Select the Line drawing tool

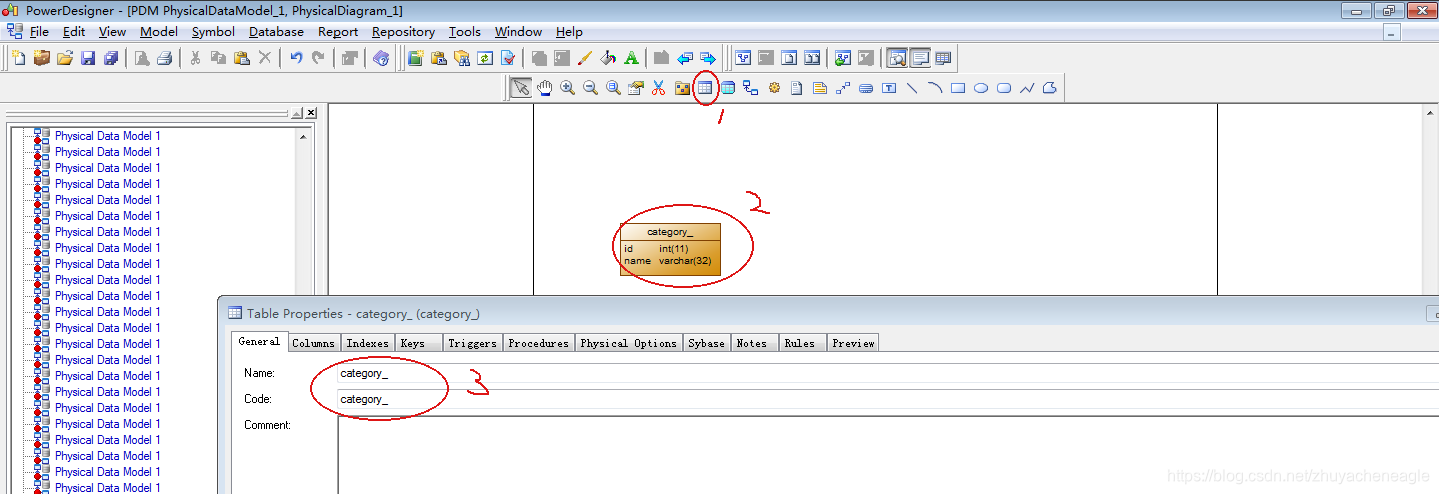pos(912,88)
